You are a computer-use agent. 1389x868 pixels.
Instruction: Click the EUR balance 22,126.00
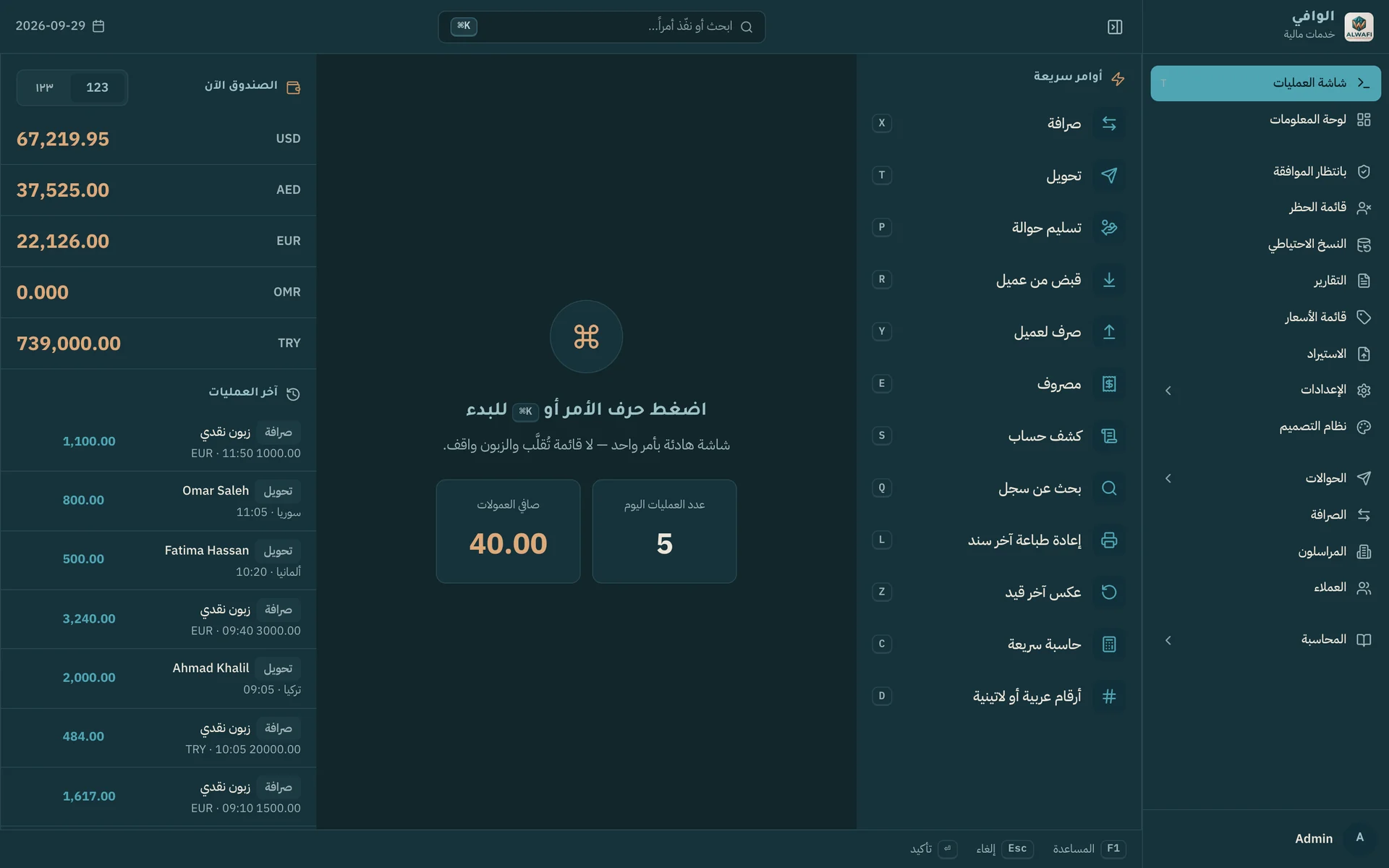click(x=63, y=242)
